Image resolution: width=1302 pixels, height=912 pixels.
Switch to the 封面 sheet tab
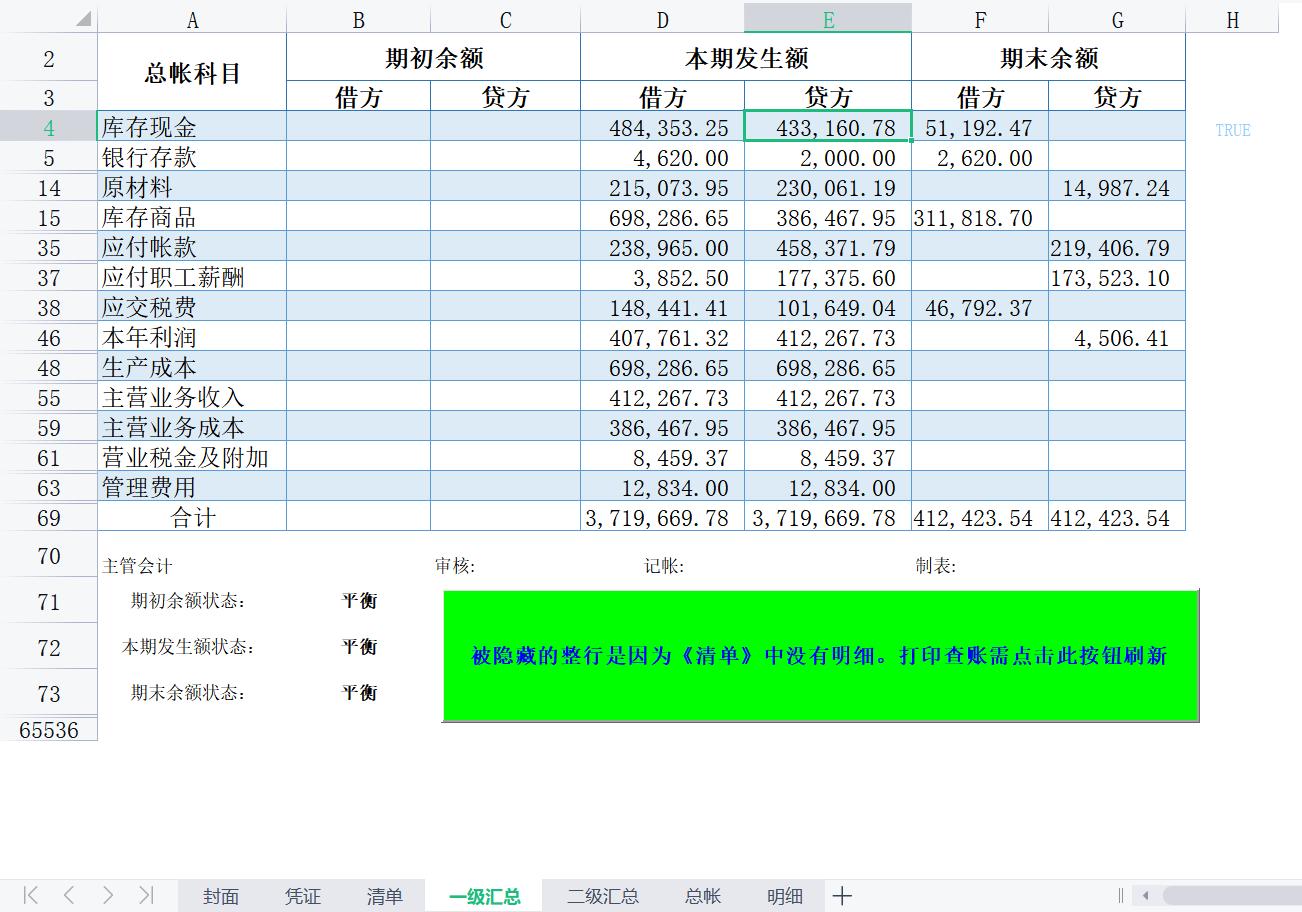pyautogui.click(x=220, y=897)
